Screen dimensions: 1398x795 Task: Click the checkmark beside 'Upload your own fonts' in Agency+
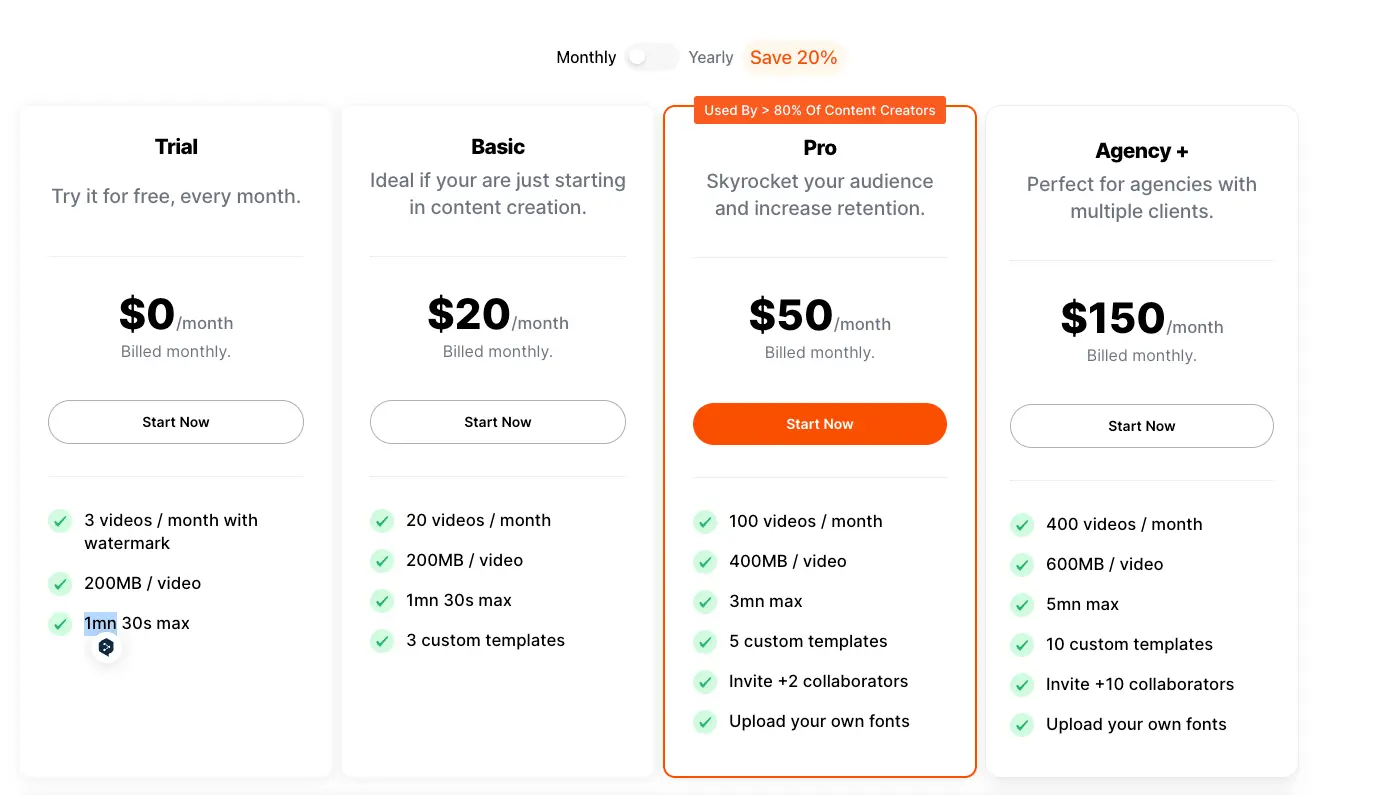[1022, 724]
